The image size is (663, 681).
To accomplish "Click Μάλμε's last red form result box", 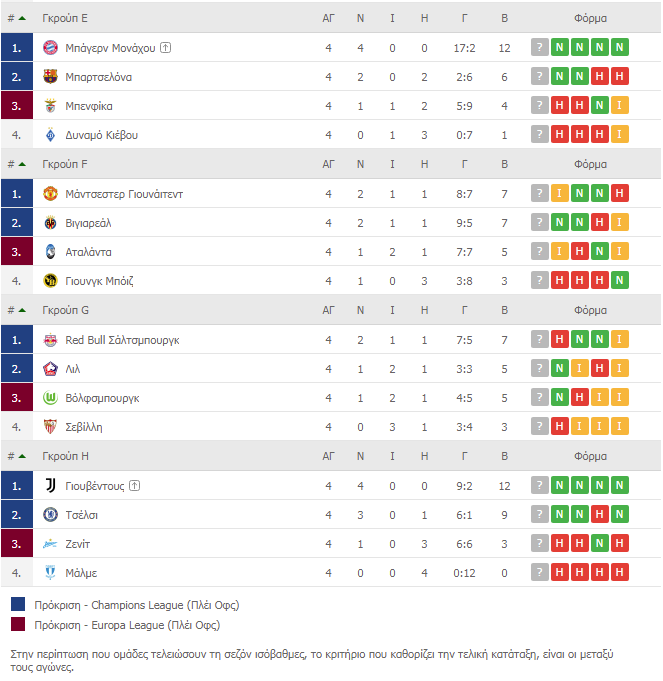I will pyautogui.click(x=620, y=573).
